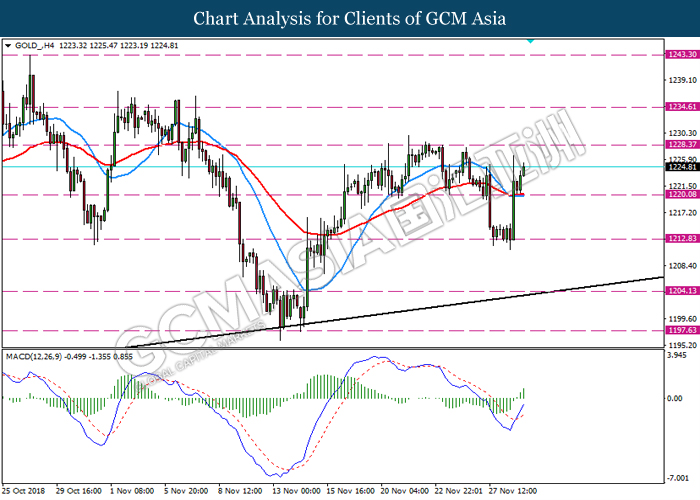This screenshot has width=700, height=500.
Task: Click the 1234.61 price level label
Action: tap(681, 107)
